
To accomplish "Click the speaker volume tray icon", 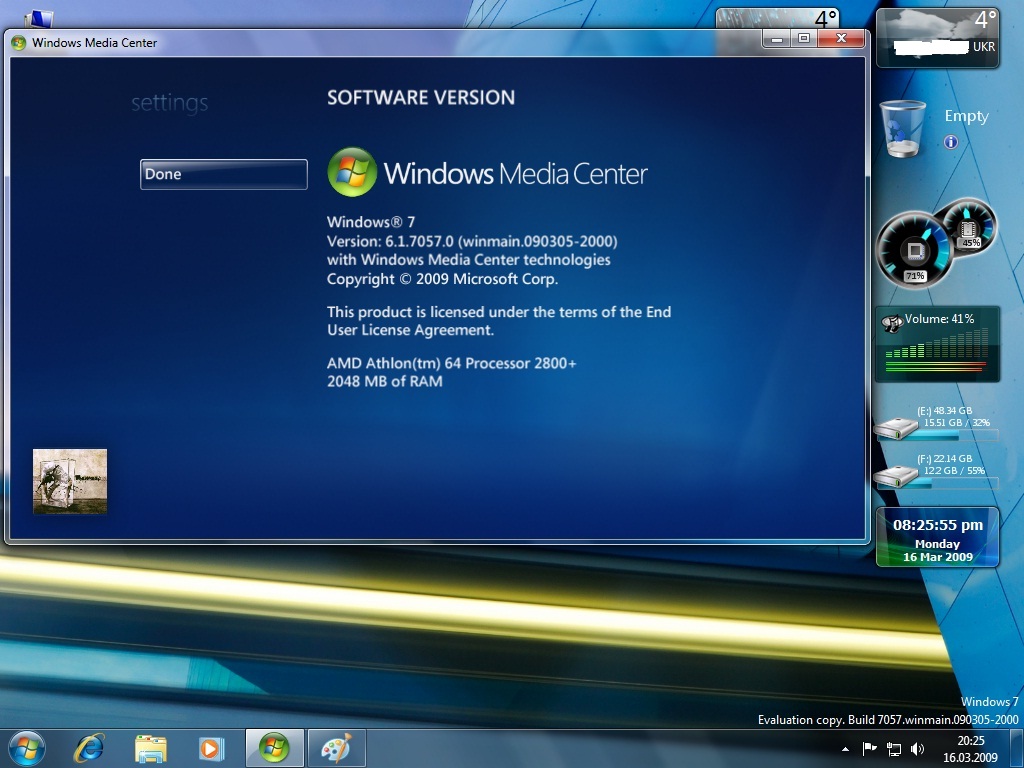I will pyautogui.click(x=918, y=749).
